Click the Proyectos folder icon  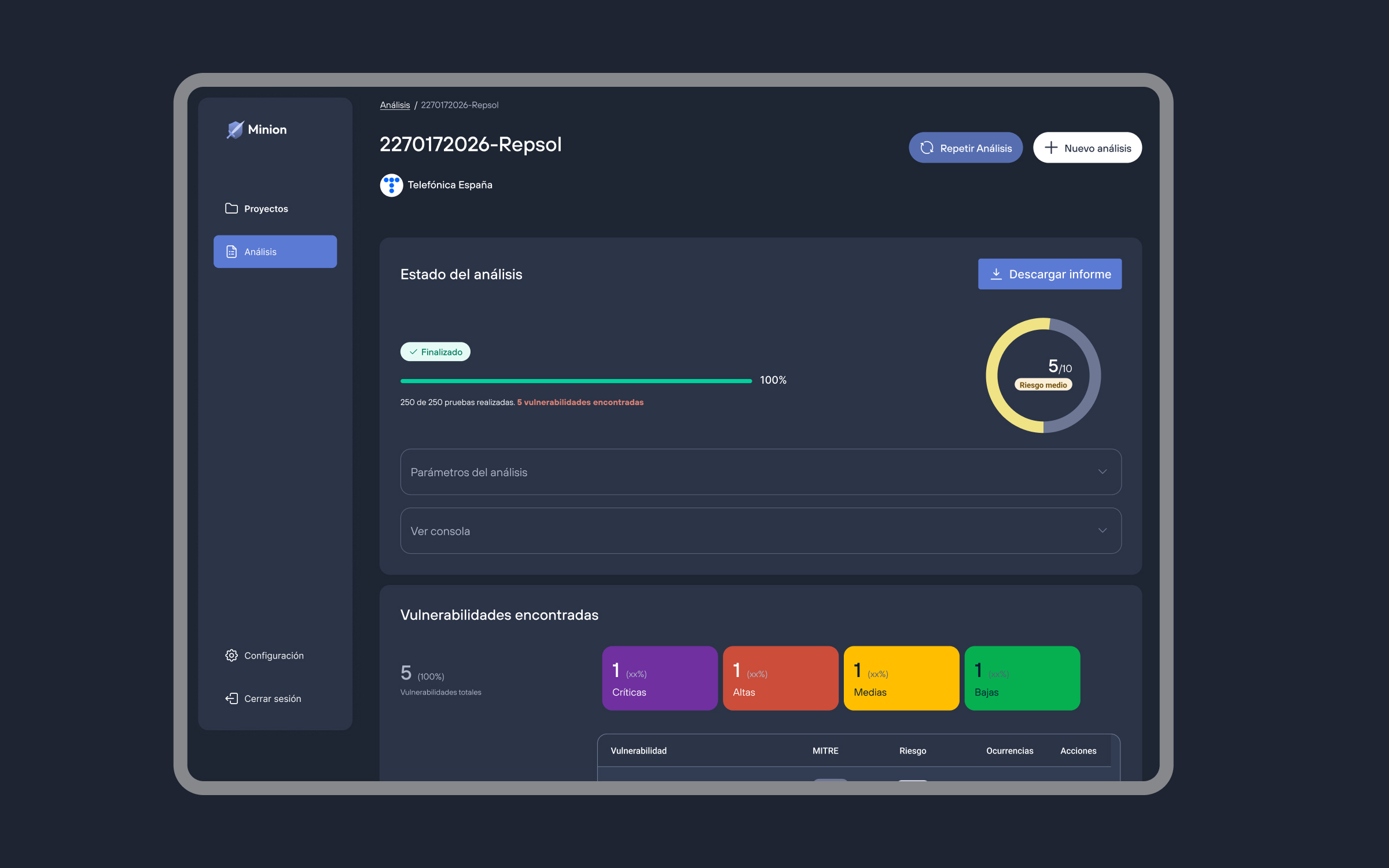[x=231, y=208]
